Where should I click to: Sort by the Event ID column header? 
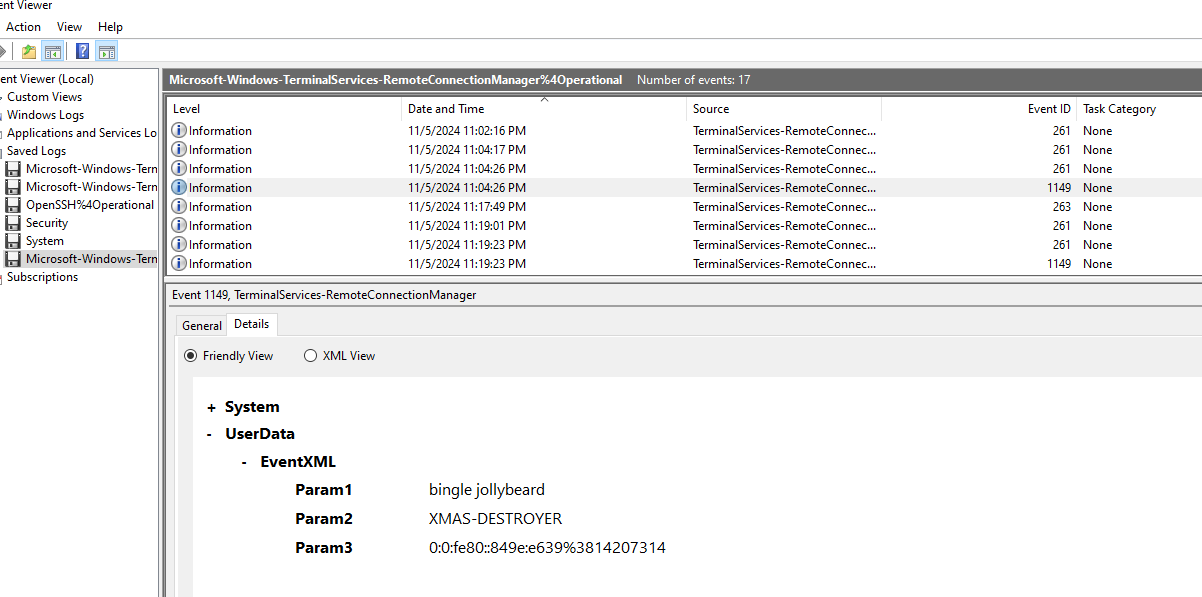coord(979,109)
